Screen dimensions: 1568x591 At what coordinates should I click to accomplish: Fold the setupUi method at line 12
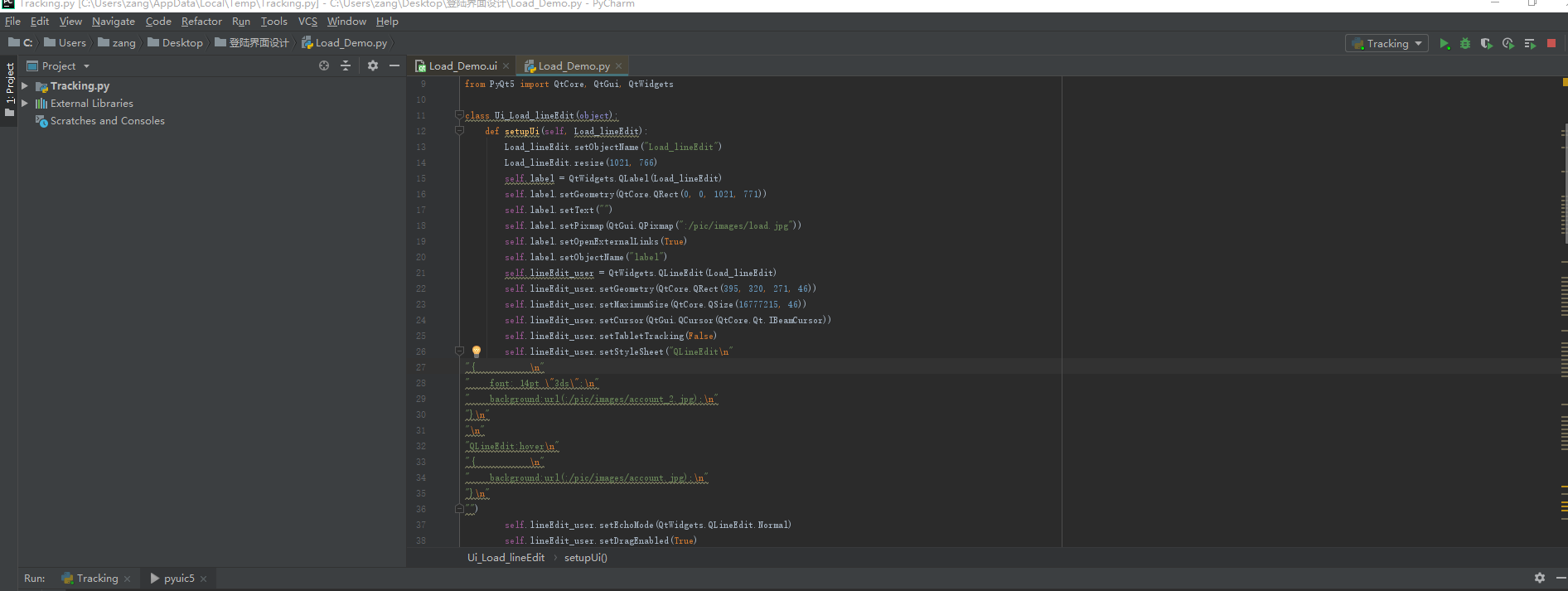(x=459, y=130)
